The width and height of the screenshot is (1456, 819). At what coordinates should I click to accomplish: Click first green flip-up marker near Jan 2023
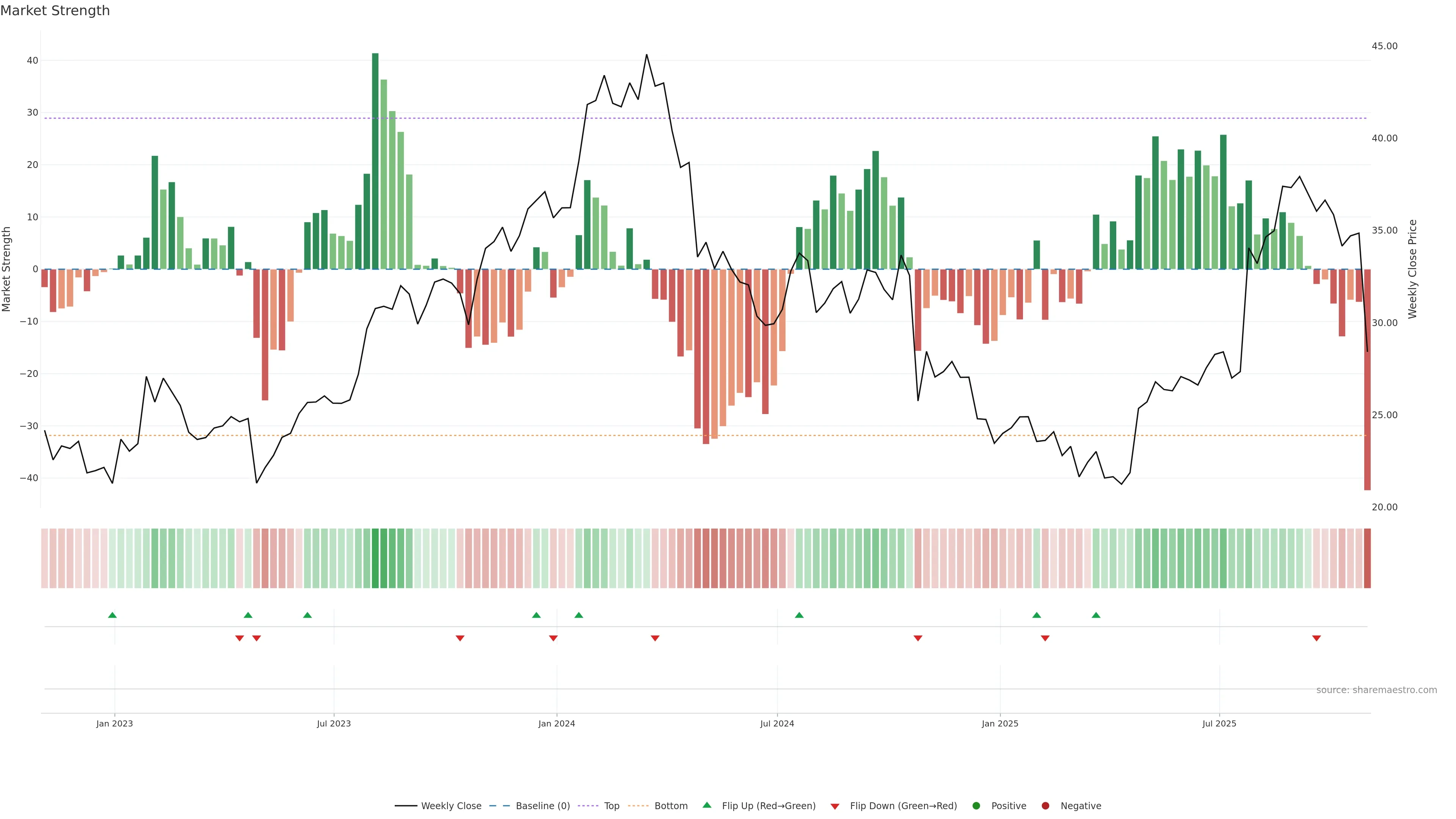point(113,615)
